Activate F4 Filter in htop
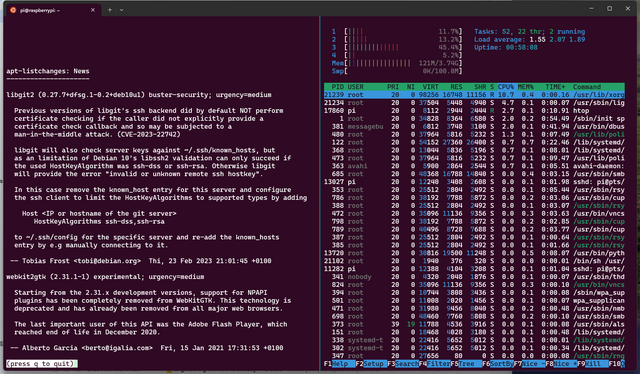 [434, 363]
